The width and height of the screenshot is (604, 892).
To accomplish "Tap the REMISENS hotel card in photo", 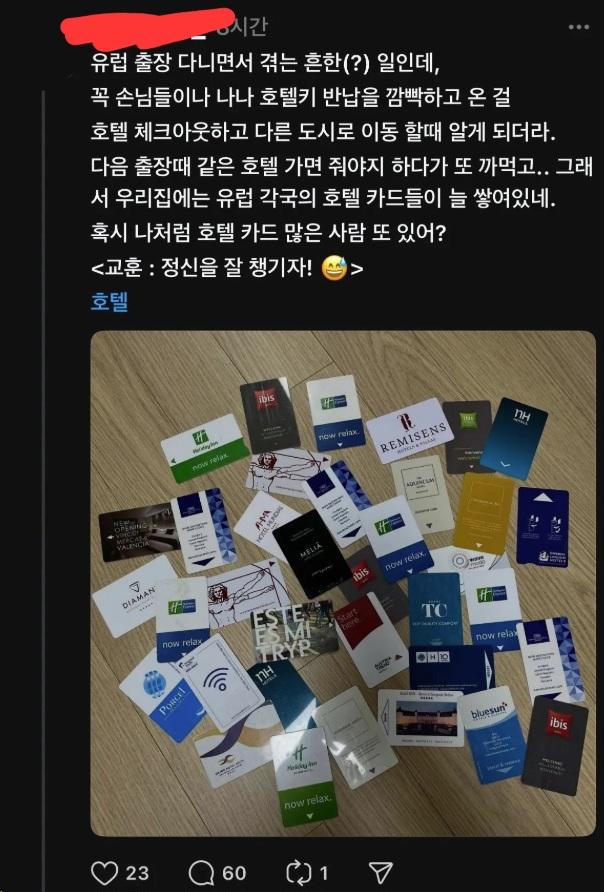I will pos(409,431).
